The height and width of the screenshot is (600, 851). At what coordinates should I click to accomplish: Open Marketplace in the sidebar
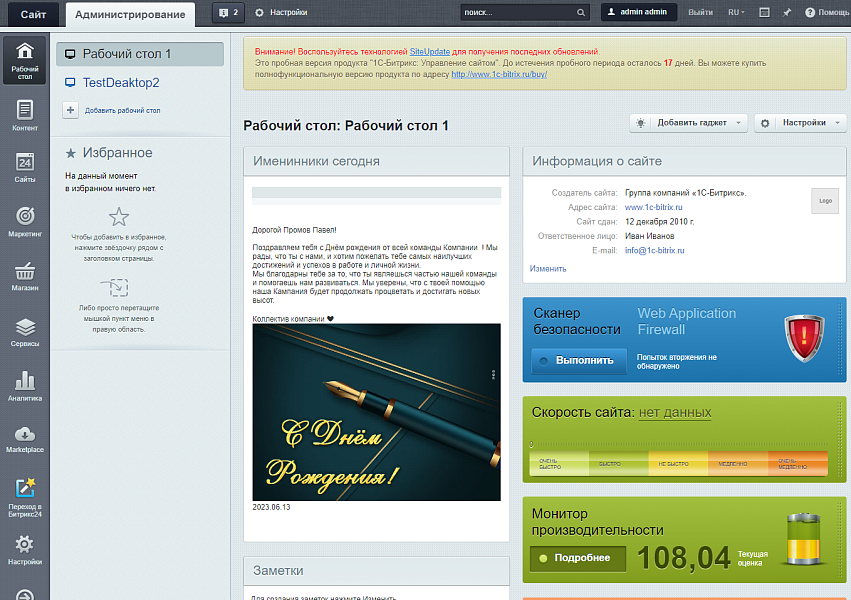(x=25, y=439)
